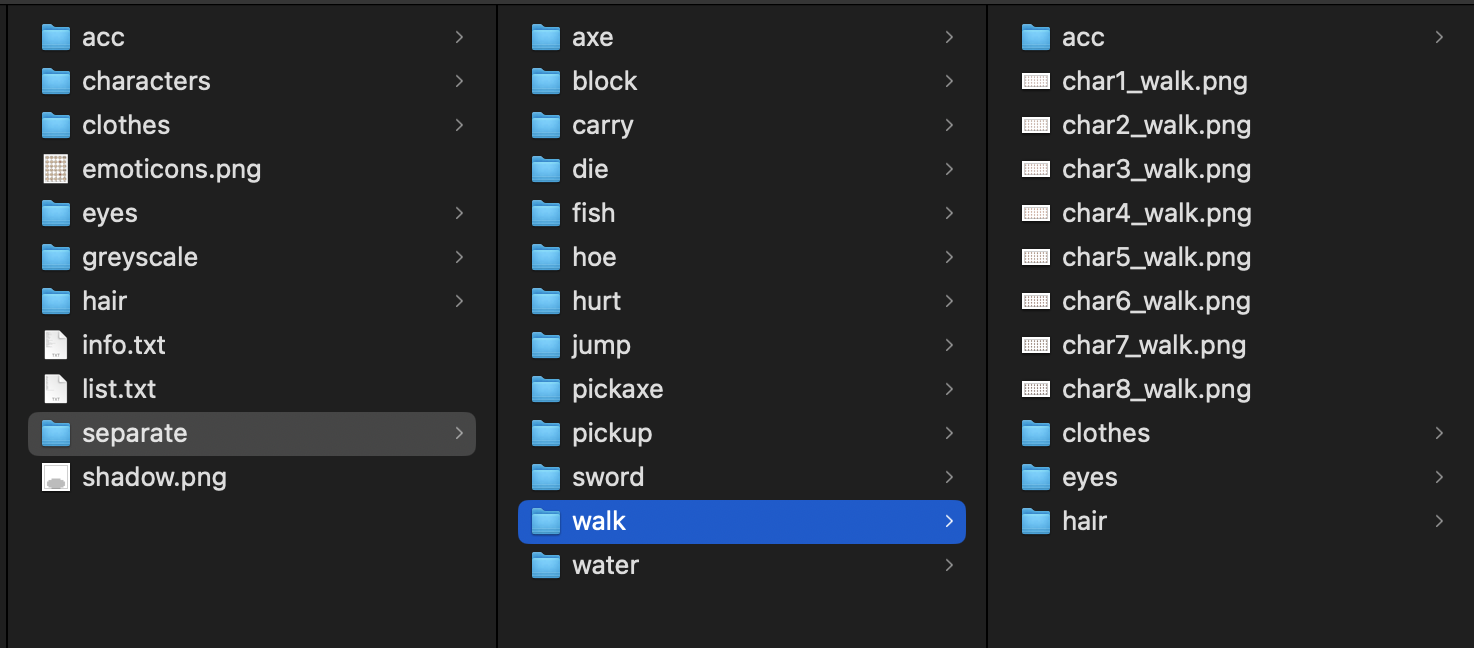Select the list.txt document icon

[x=56, y=389]
